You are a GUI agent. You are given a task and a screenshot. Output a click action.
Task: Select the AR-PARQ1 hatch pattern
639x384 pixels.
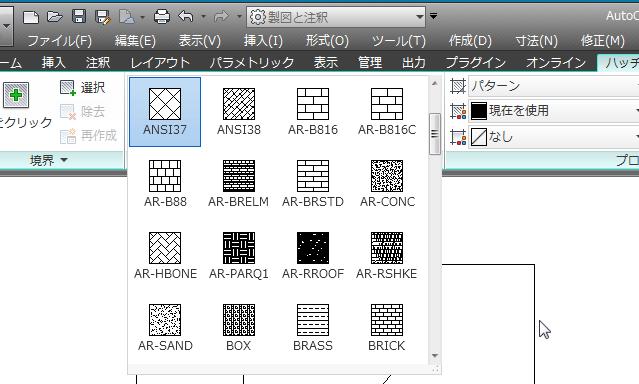tap(239, 256)
